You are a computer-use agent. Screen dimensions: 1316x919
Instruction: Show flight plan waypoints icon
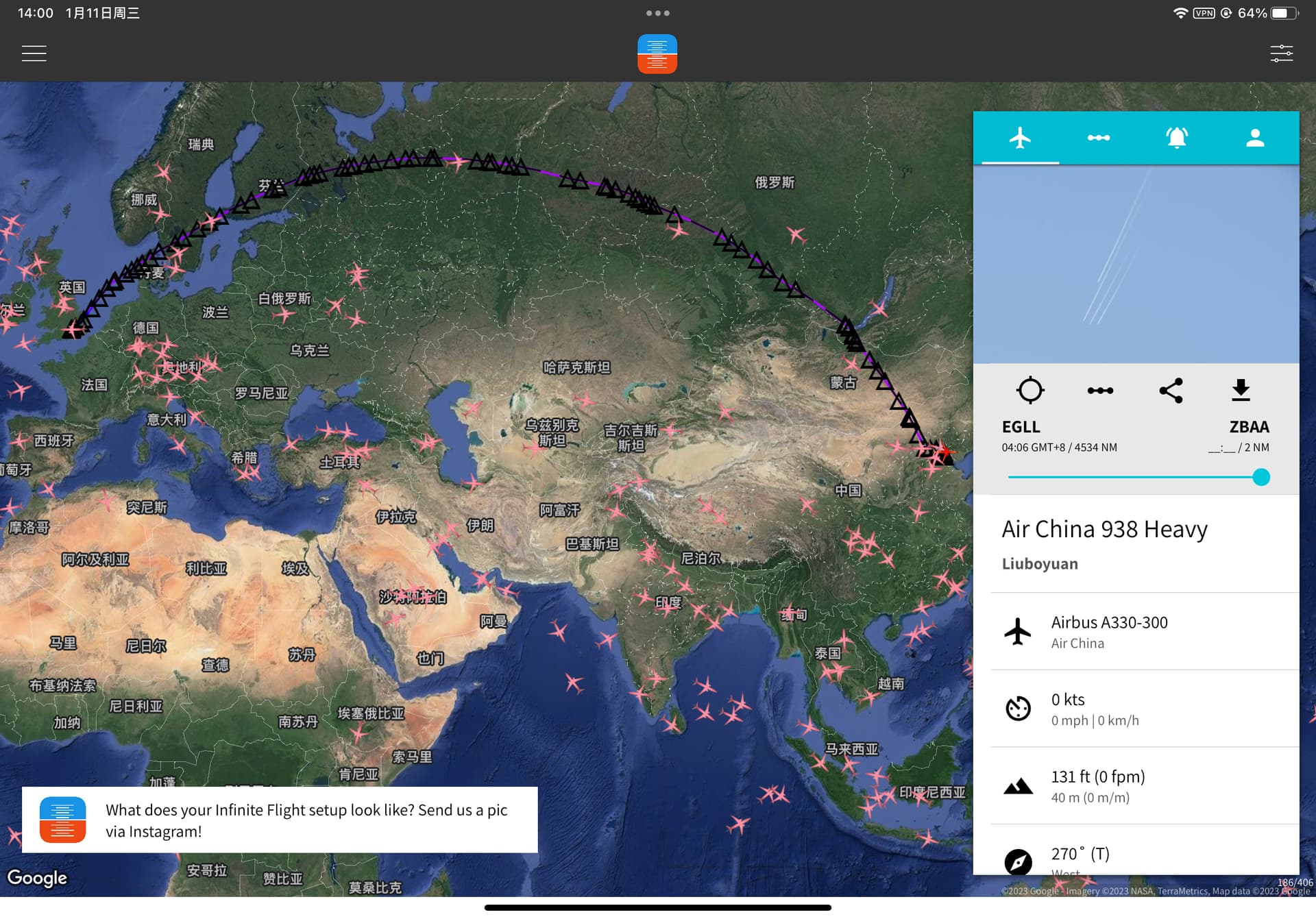click(x=1100, y=390)
